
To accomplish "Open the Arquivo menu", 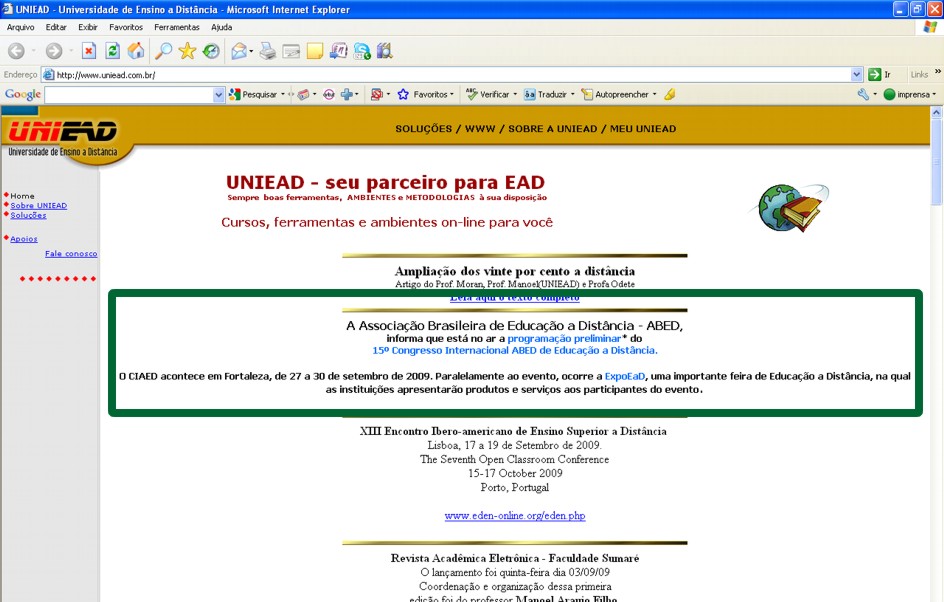I will 20,27.
